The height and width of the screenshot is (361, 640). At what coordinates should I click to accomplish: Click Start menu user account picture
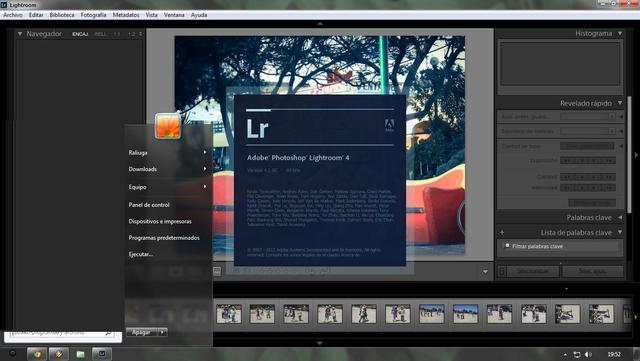pos(168,126)
